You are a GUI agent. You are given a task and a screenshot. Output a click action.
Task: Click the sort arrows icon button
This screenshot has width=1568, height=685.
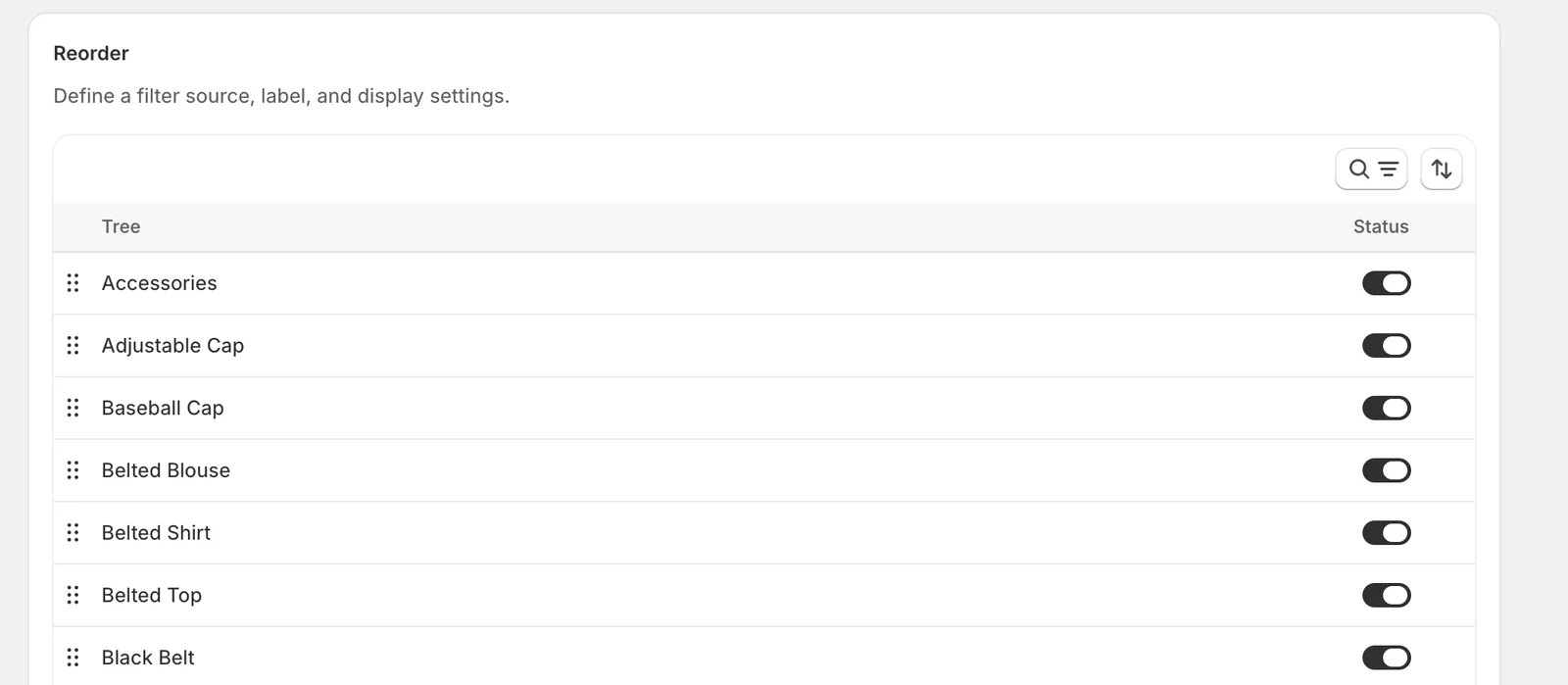(1441, 170)
